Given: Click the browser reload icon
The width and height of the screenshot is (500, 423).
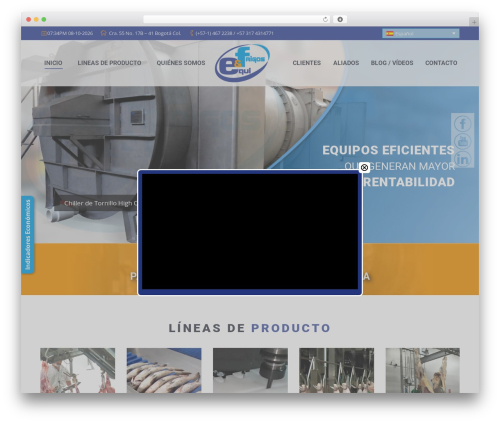Looking at the screenshot, I should coord(325,20).
